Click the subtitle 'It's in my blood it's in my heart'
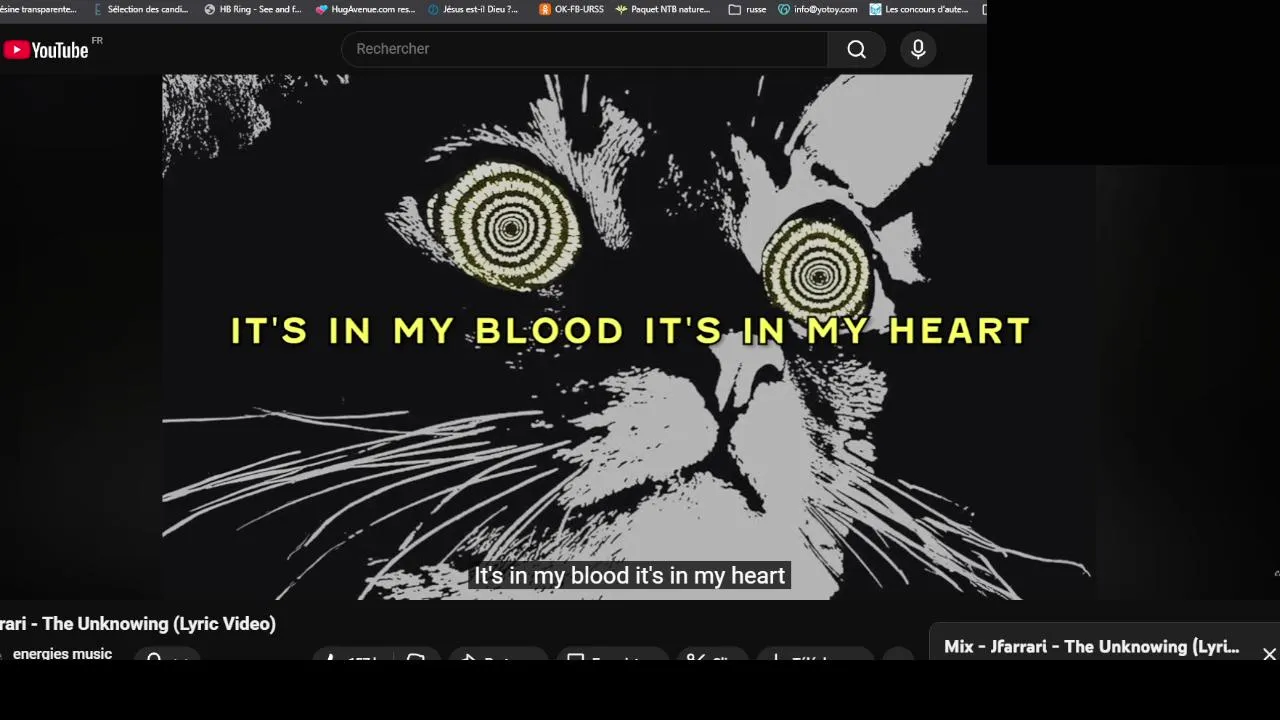The image size is (1280, 720). (x=630, y=576)
